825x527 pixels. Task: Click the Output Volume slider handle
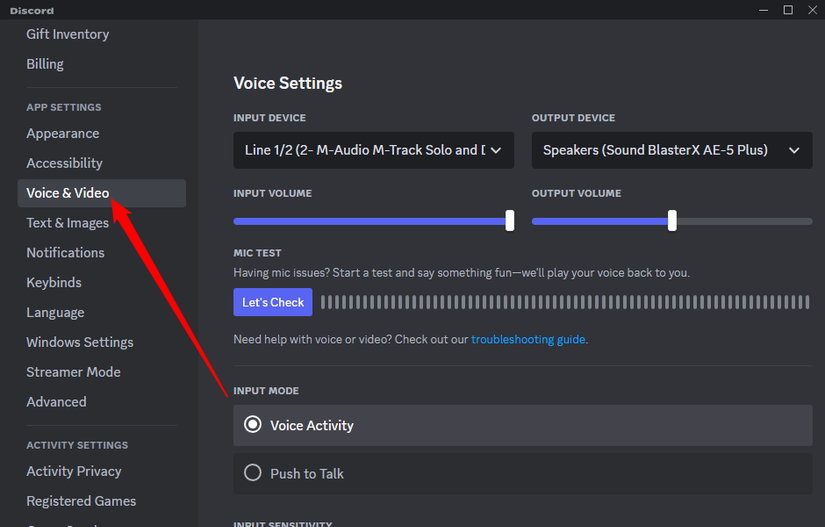pos(672,220)
